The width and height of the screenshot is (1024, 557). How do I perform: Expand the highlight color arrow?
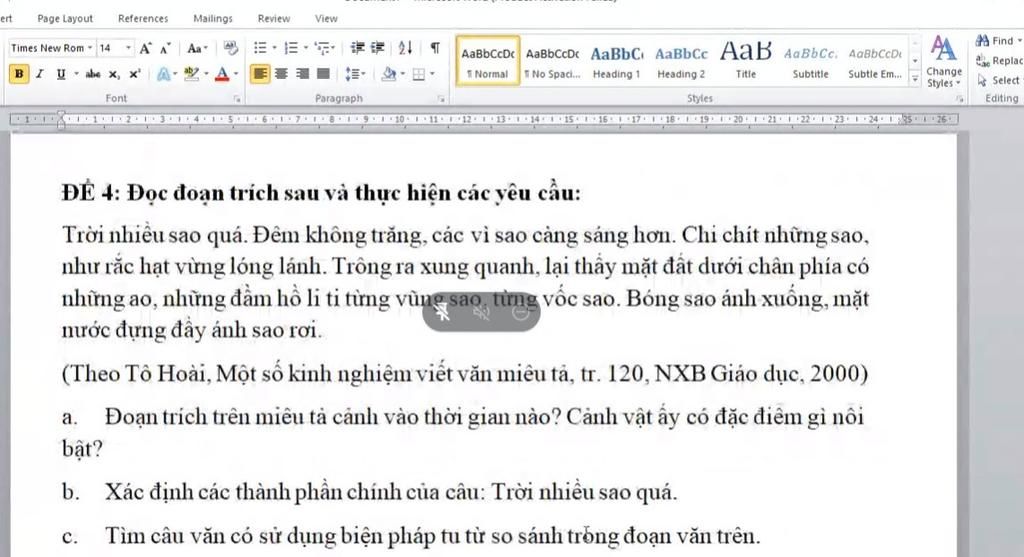(206, 74)
